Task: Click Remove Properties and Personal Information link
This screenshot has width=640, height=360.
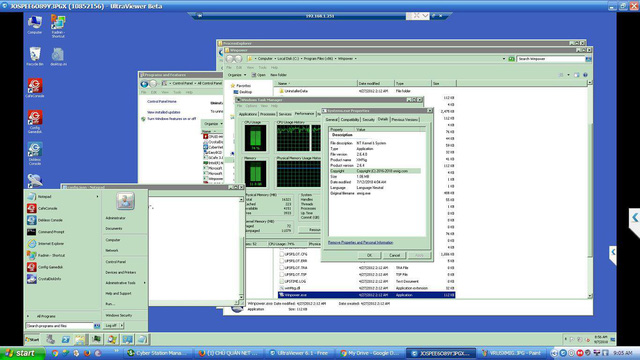Action: pos(360,242)
